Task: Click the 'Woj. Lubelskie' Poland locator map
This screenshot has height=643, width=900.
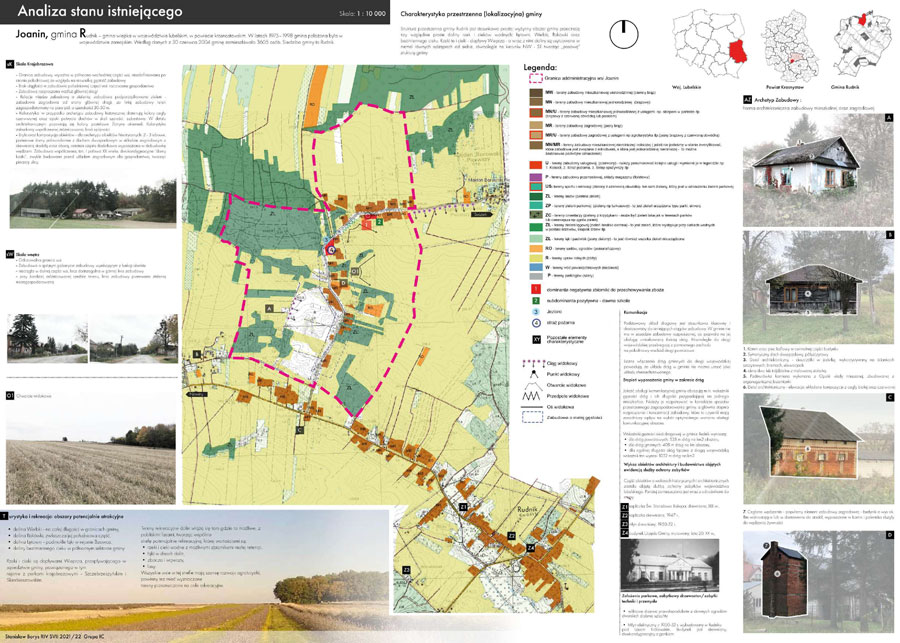Action: coord(714,40)
